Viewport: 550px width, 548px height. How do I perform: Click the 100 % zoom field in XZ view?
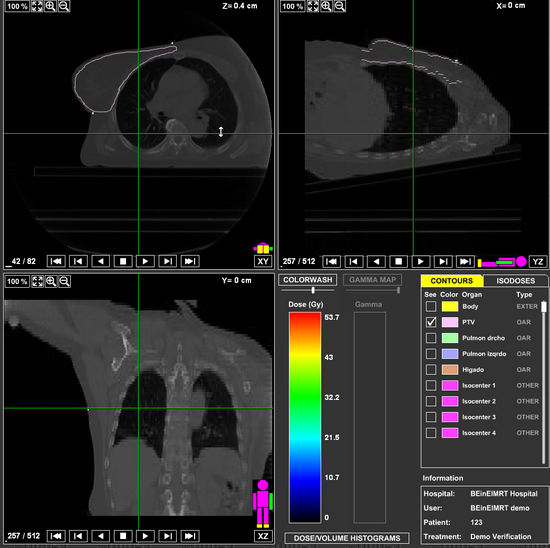coord(17,281)
